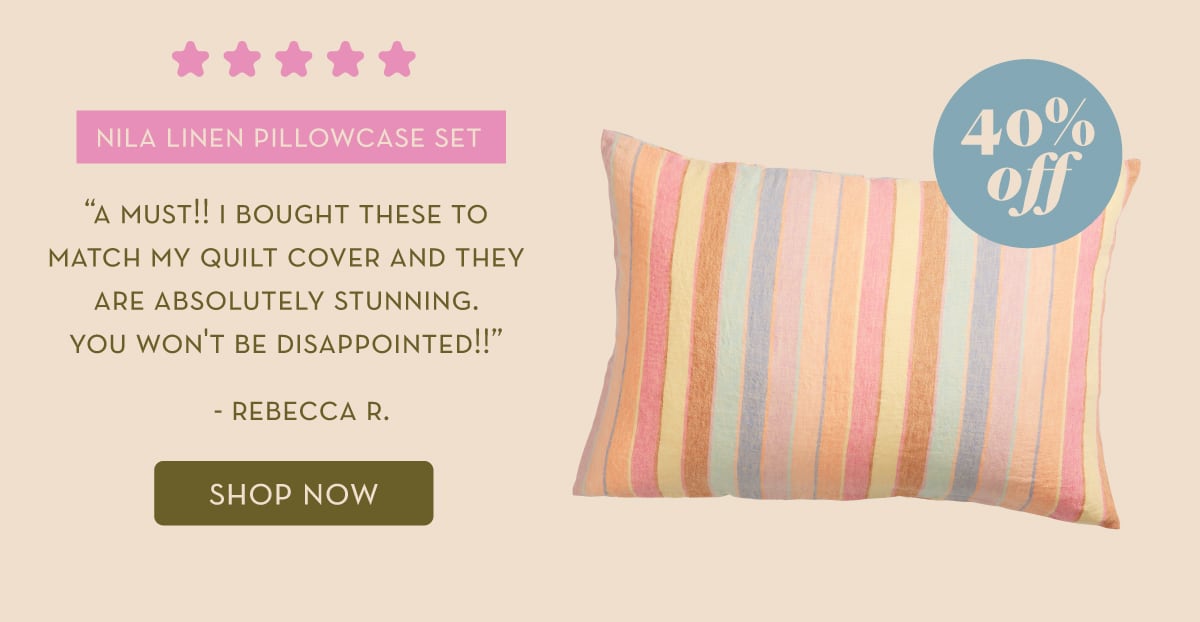The height and width of the screenshot is (622, 1200).
Task: Click the Shop Now button
Action: point(293,493)
